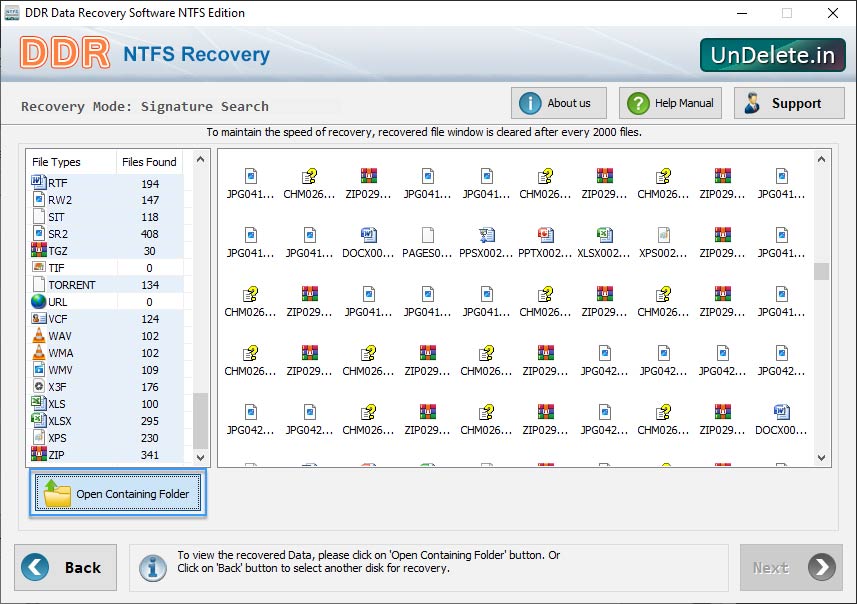Select the PAGES0 recovered file

(427, 242)
